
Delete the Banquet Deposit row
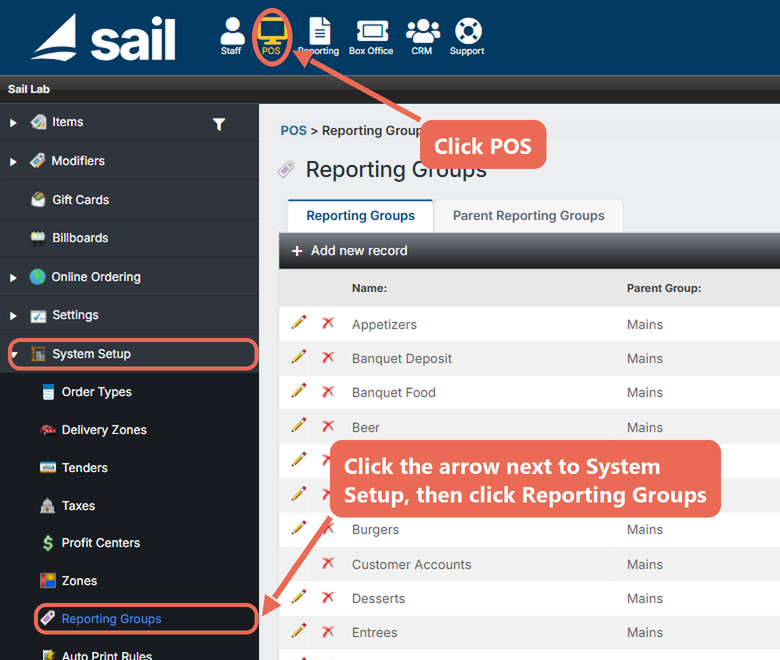tap(328, 357)
